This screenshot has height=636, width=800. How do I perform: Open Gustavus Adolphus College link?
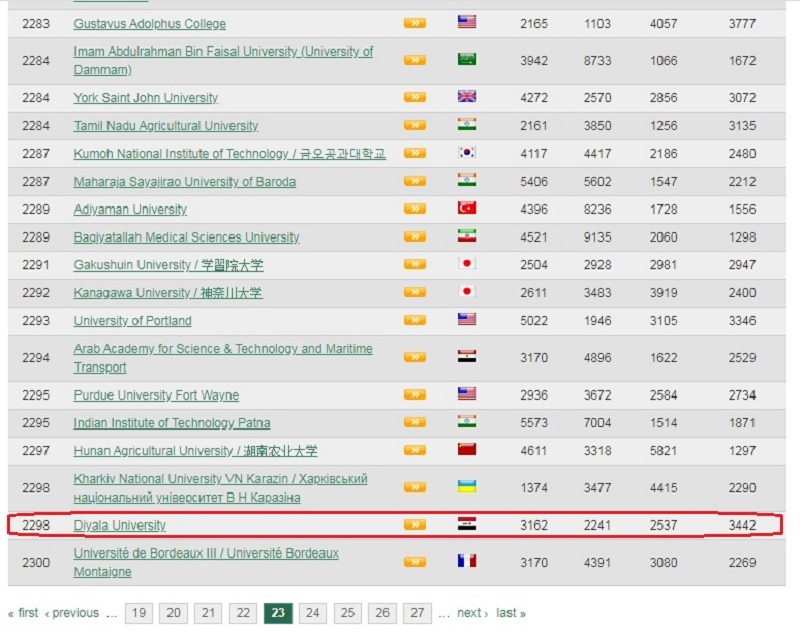pyautogui.click(x=149, y=24)
